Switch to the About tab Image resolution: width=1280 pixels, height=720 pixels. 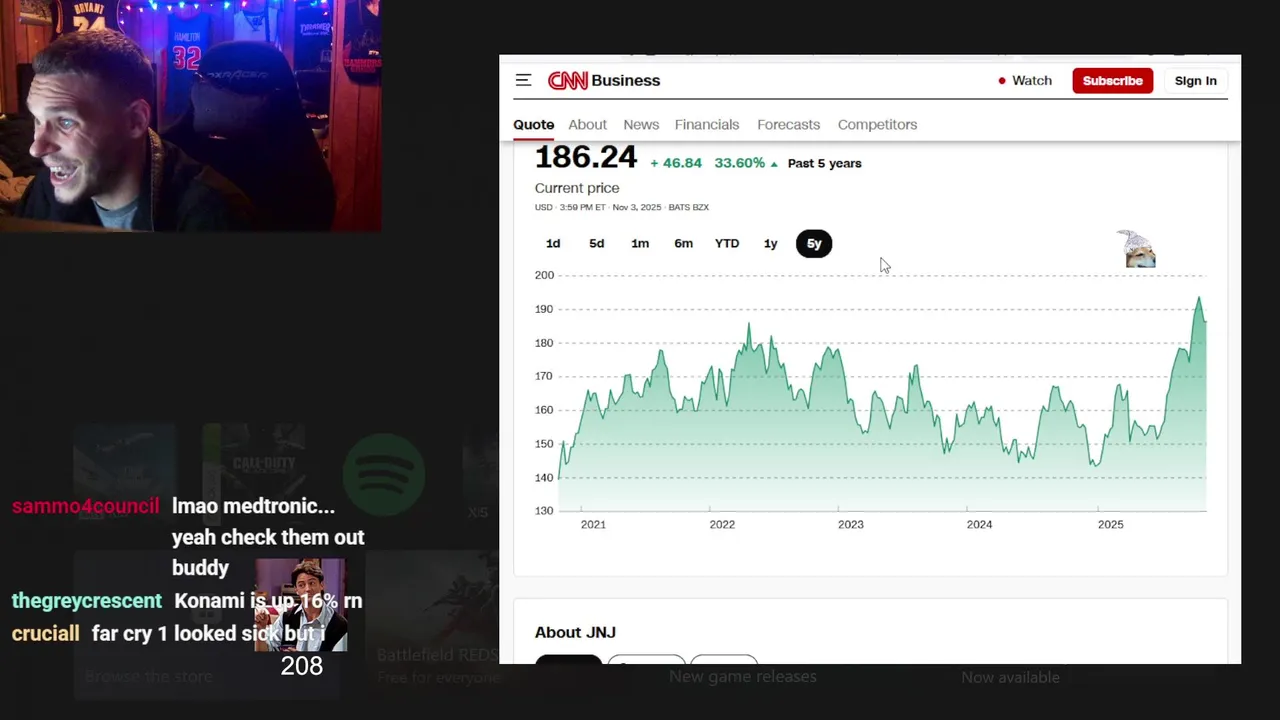[x=588, y=125]
